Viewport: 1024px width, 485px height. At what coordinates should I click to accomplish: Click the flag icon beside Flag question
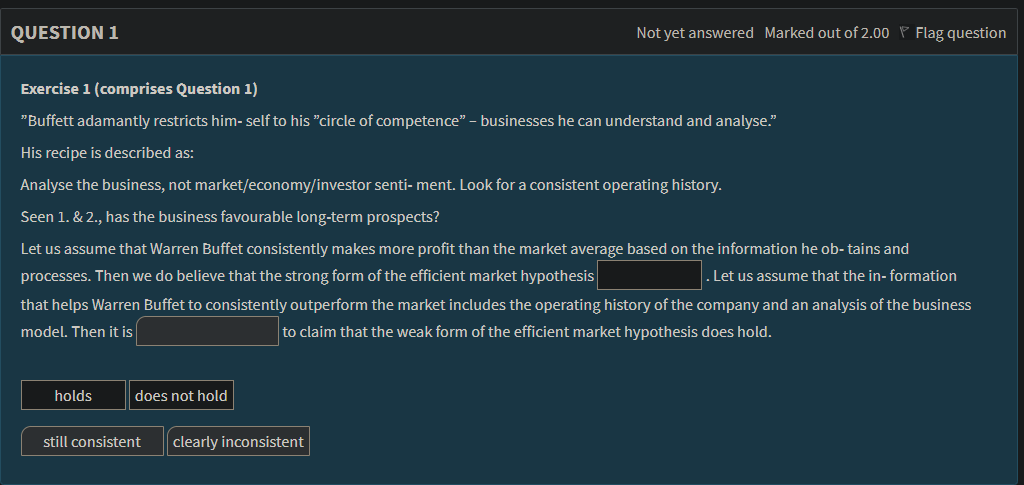[x=903, y=33]
